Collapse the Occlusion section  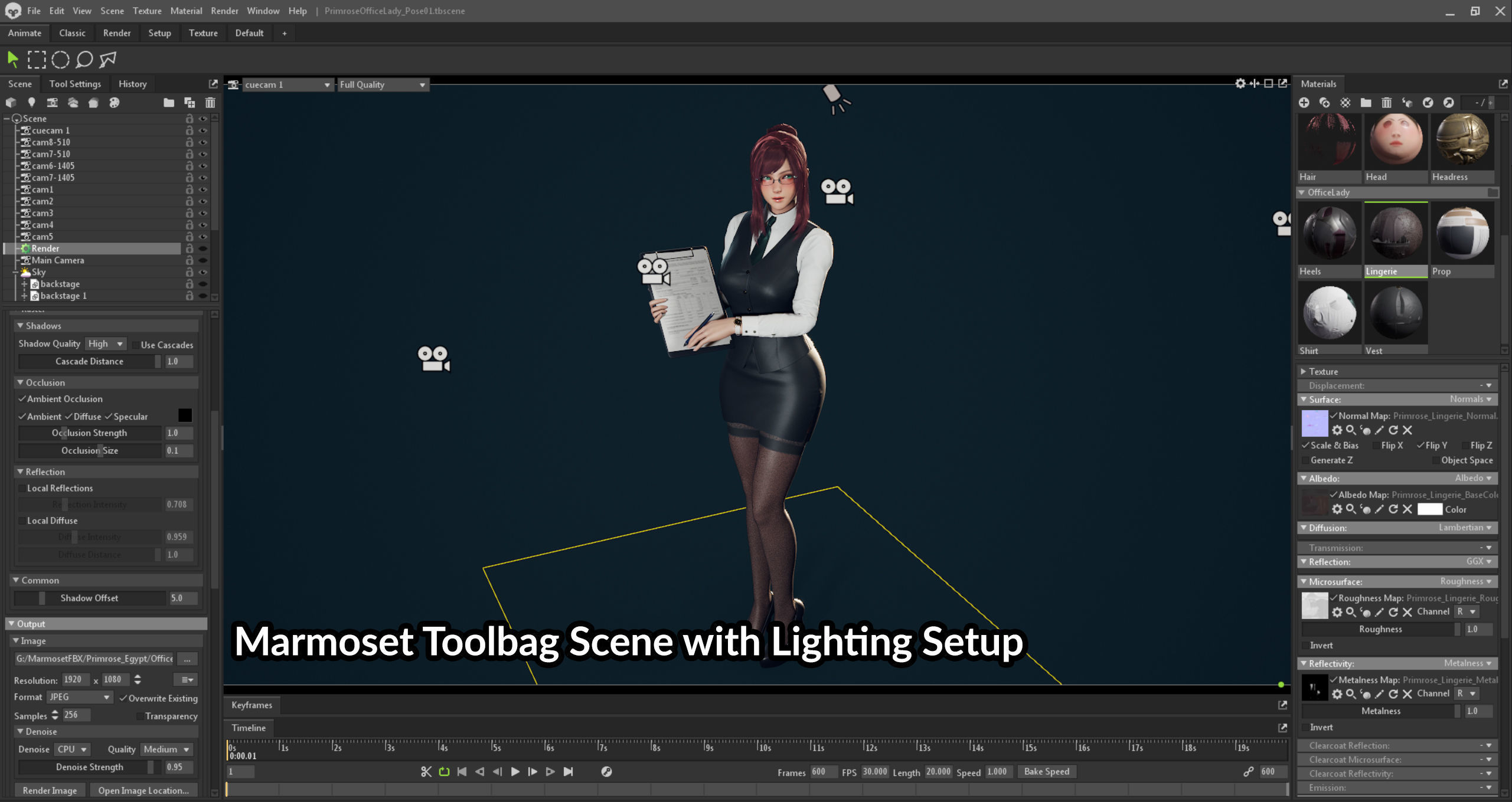(x=20, y=383)
